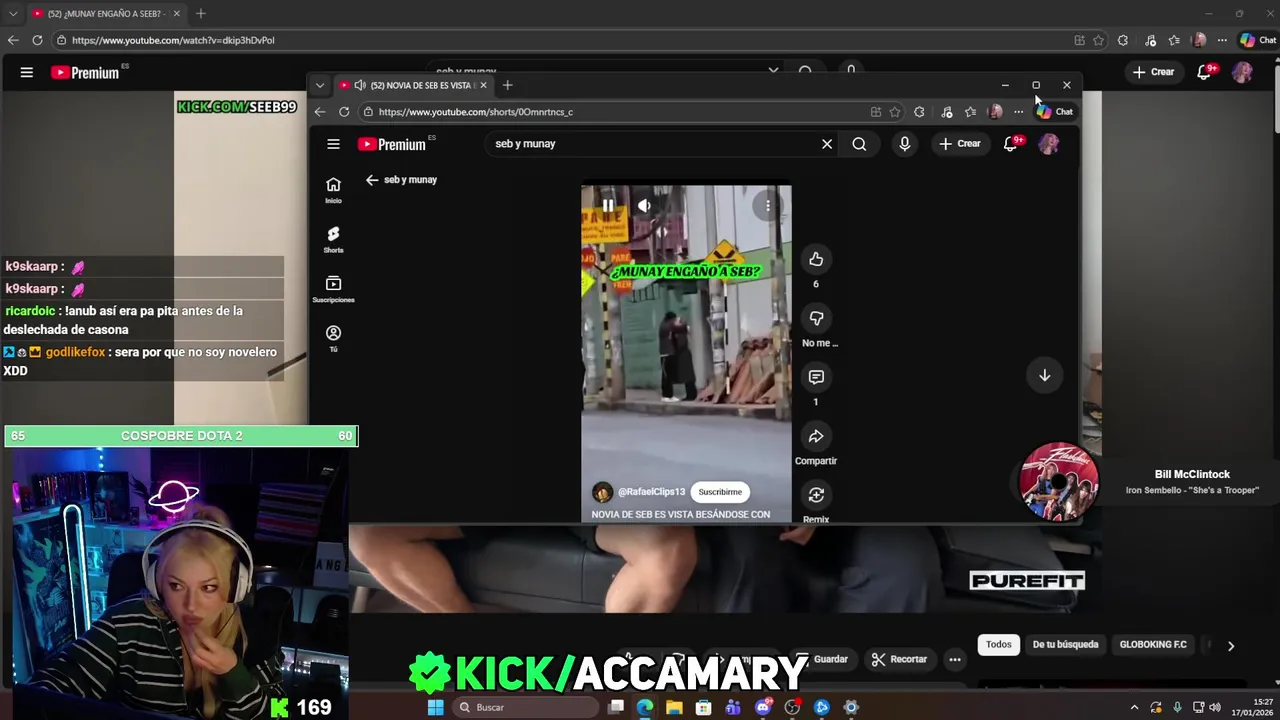Viewport: 1280px width, 720px height.
Task: Open Discord from the taskbar
Action: click(763, 707)
